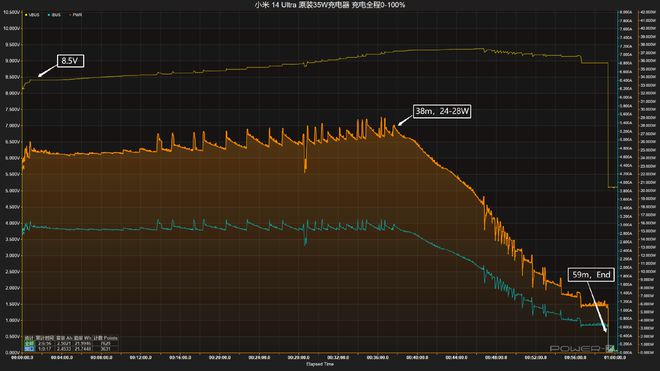The width and height of the screenshot is (660, 371).
Task: Click the 8.5V annotation label
Action: [70, 61]
